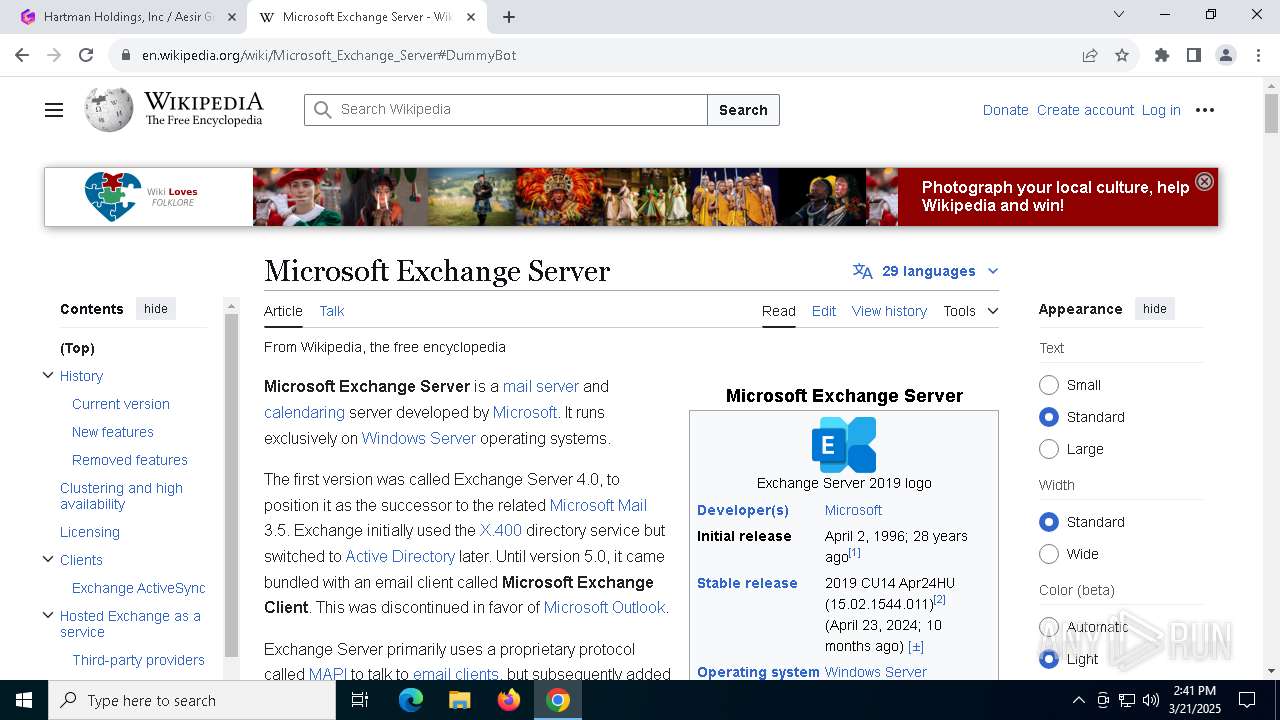1280x720 pixels.
Task: Reload the page with the refresh icon
Action: pyautogui.click(x=86, y=55)
